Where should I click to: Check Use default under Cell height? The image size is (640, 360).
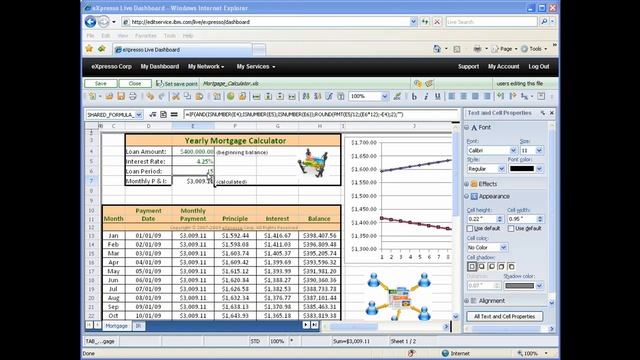[x=470, y=229]
